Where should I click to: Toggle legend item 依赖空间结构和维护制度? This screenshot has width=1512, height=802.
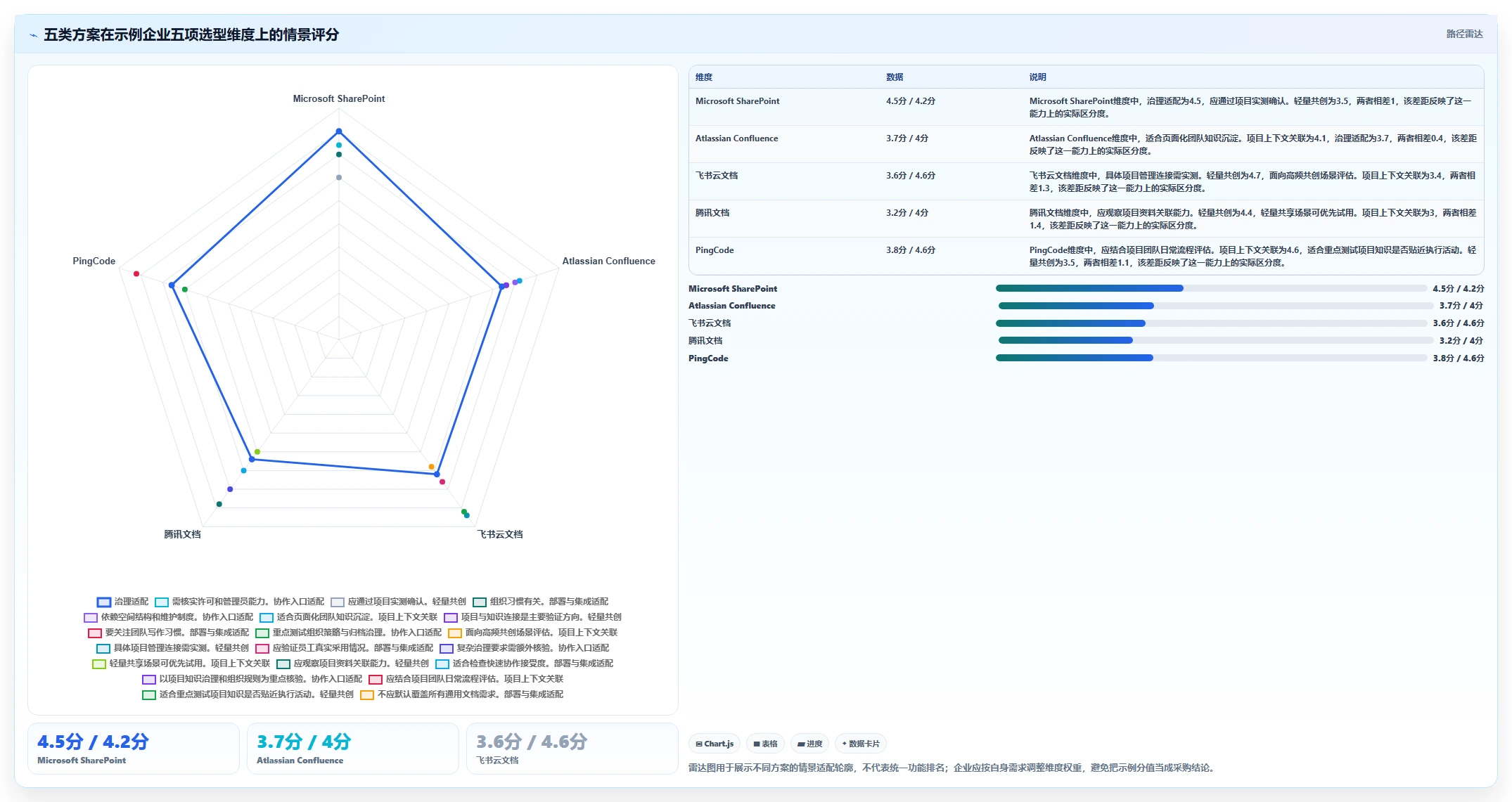click(169, 617)
